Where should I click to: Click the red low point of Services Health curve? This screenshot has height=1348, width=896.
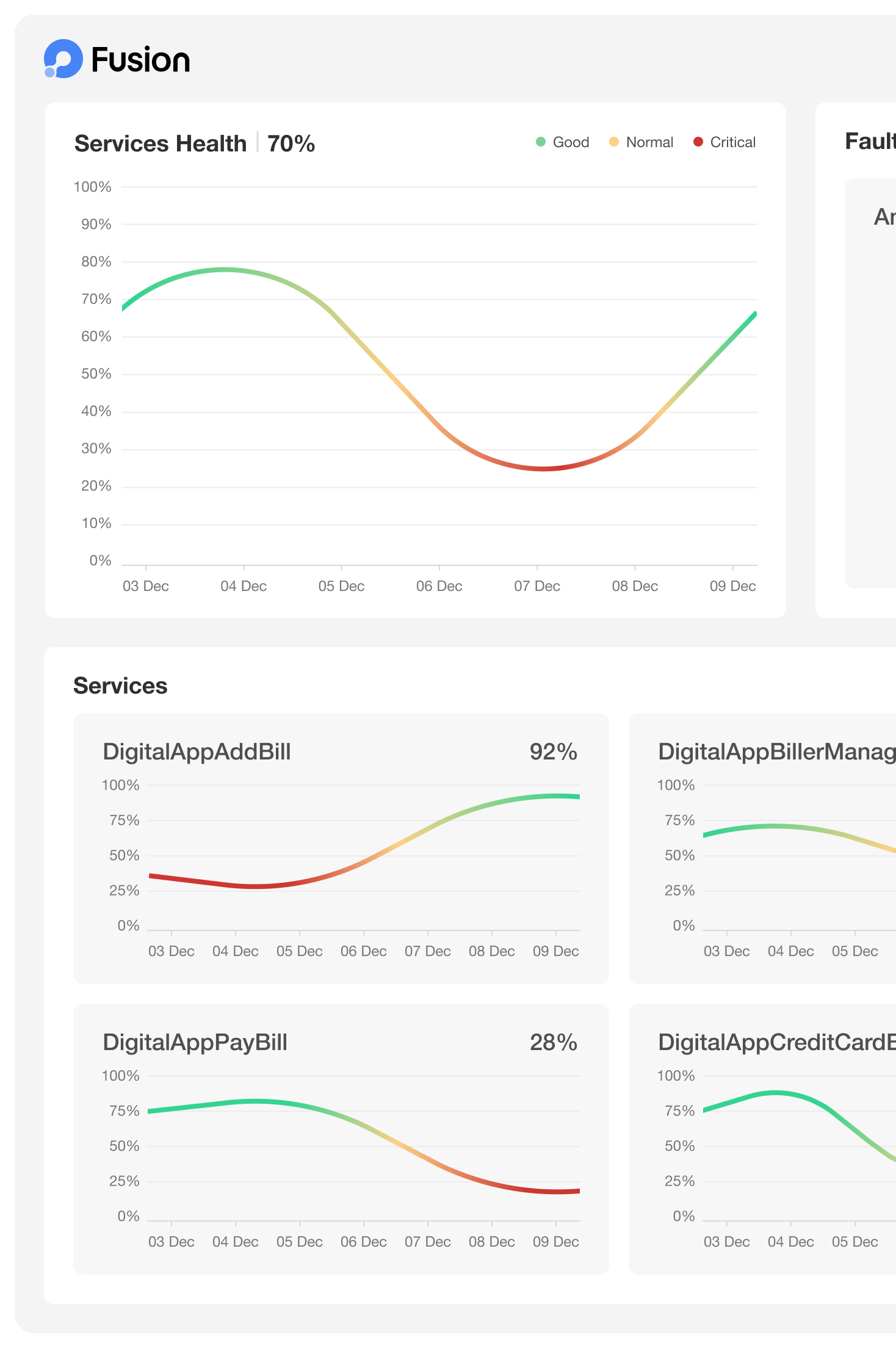(543, 468)
